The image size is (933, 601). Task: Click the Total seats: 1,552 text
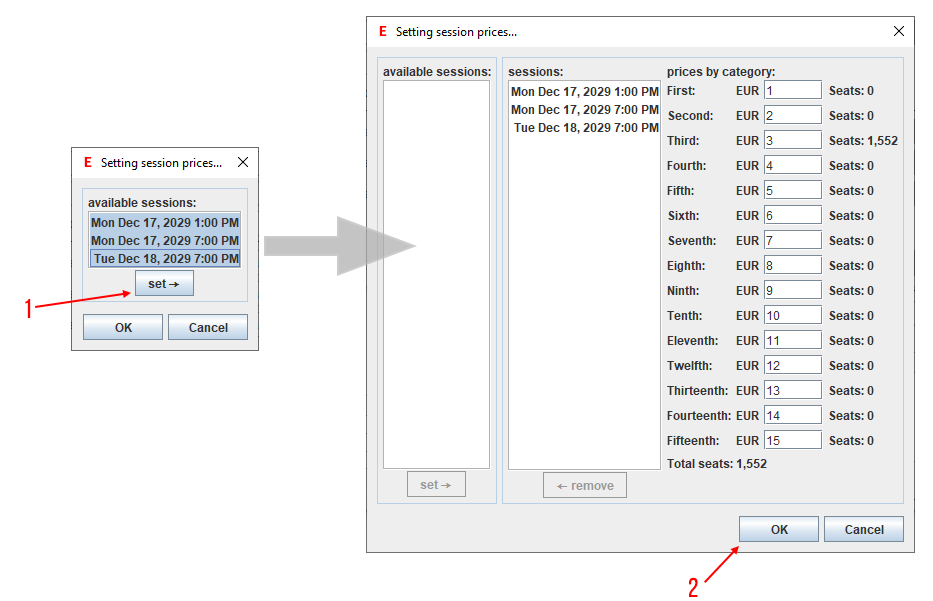(716, 464)
